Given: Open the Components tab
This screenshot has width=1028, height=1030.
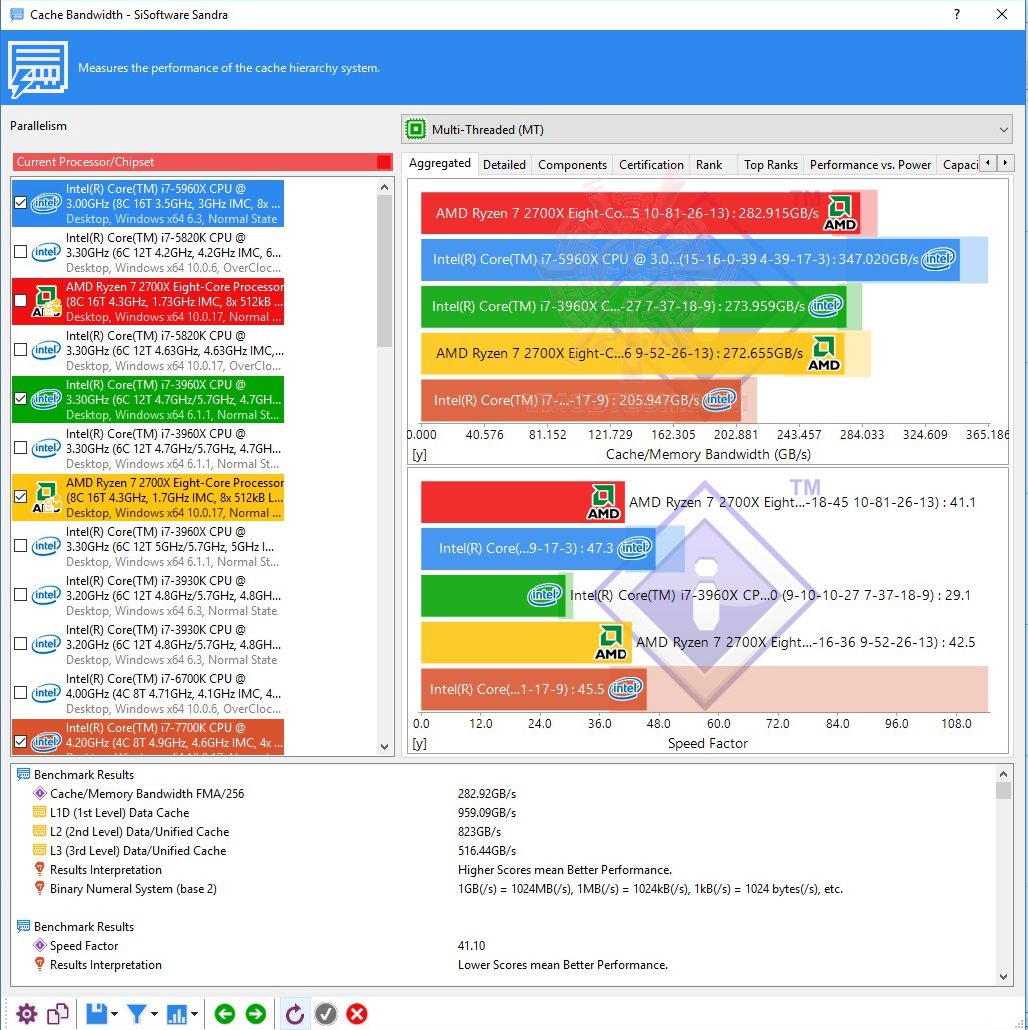Looking at the screenshot, I should click(x=572, y=165).
